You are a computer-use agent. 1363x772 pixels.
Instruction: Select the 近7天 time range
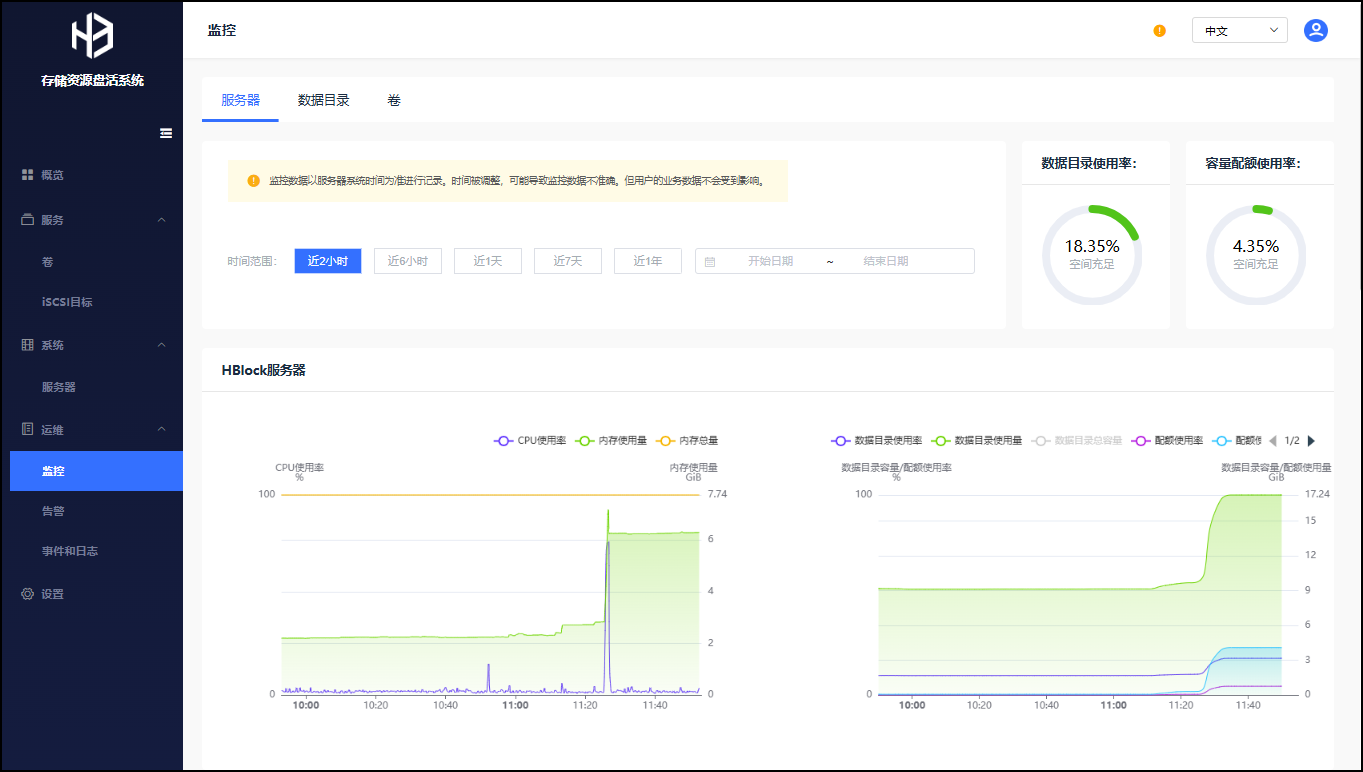pyautogui.click(x=568, y=261)
